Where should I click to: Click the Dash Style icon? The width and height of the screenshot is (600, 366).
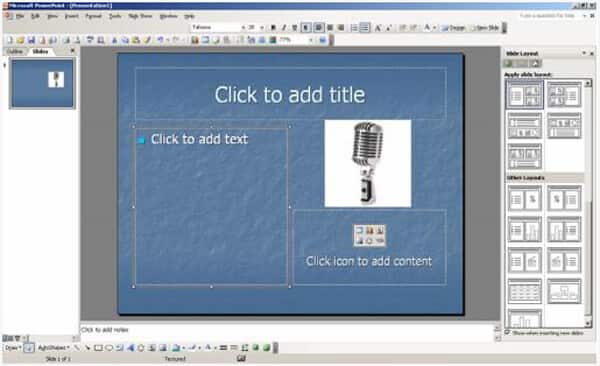coord(234,348)
